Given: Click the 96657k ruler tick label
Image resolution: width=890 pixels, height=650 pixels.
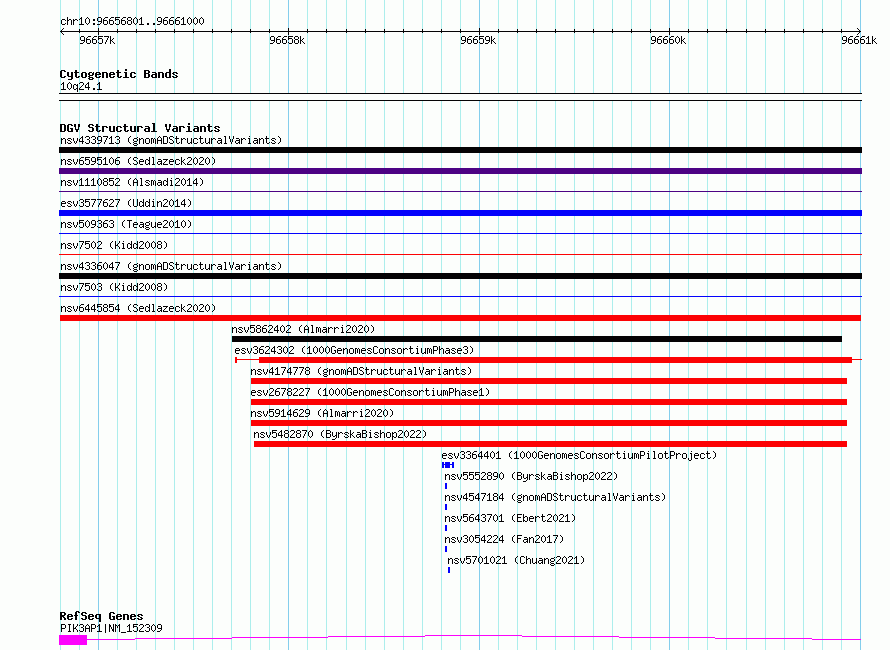Looking at the screenshot, I should pos(97,40).
